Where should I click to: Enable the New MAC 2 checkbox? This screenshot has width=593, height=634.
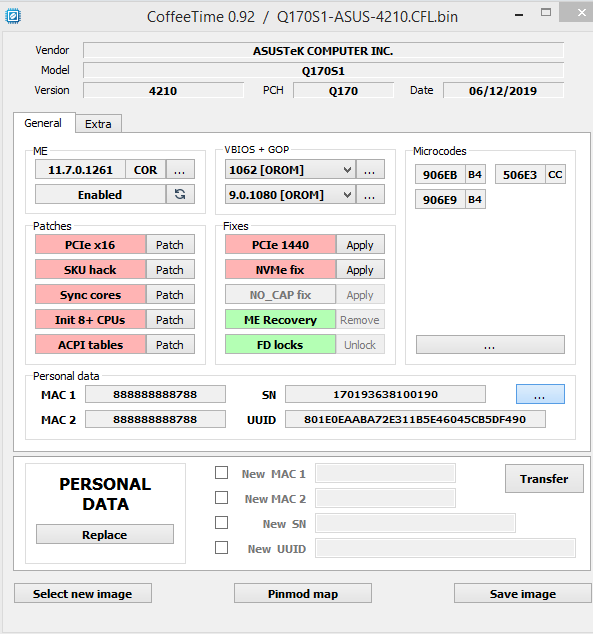[x=222, y=498]
